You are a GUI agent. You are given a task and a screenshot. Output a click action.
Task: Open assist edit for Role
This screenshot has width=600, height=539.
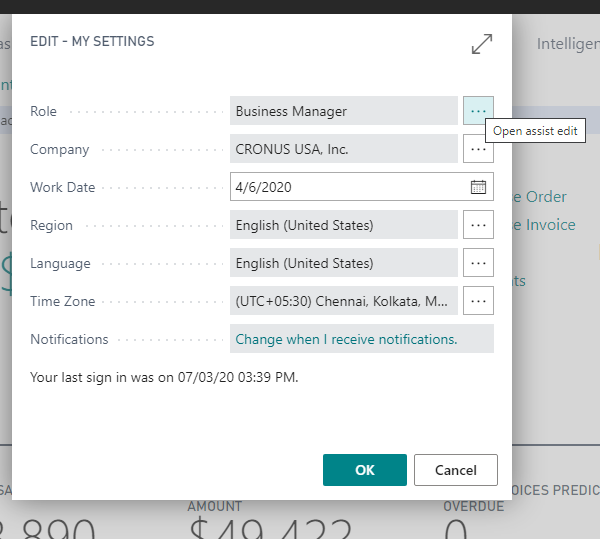click(478, 111)
